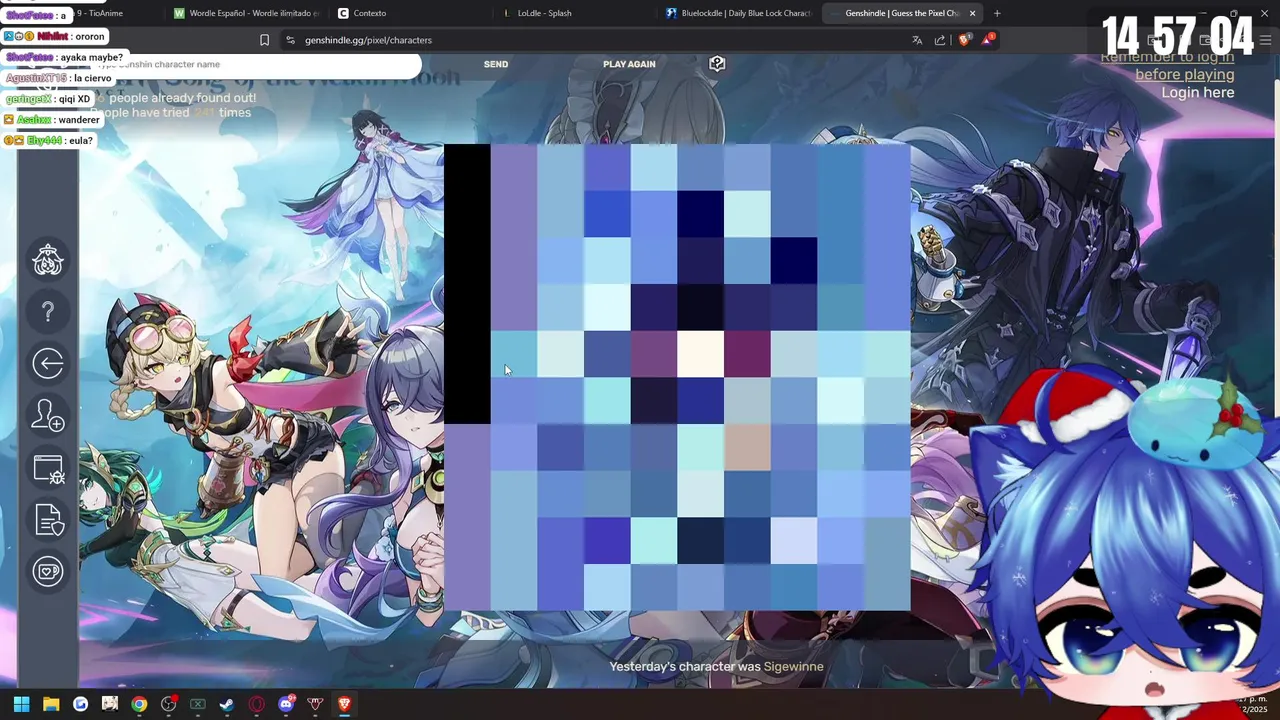1280x720 pixels.
Task: Click the Brave browser taskbar icon
Action: pyautogui.click(x=345, y=704)
